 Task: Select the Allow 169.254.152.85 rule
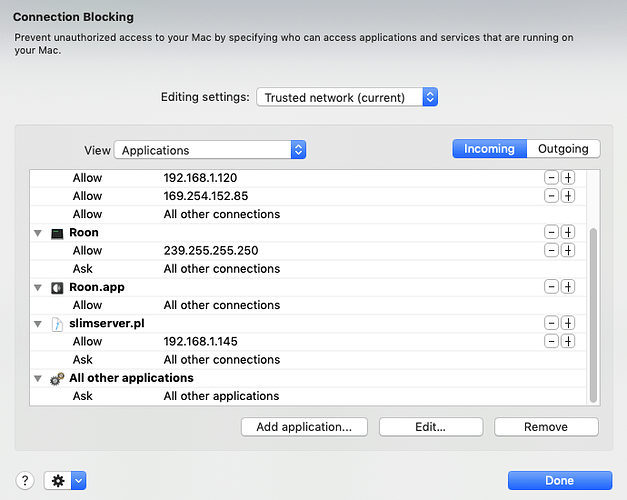(308, 196)
